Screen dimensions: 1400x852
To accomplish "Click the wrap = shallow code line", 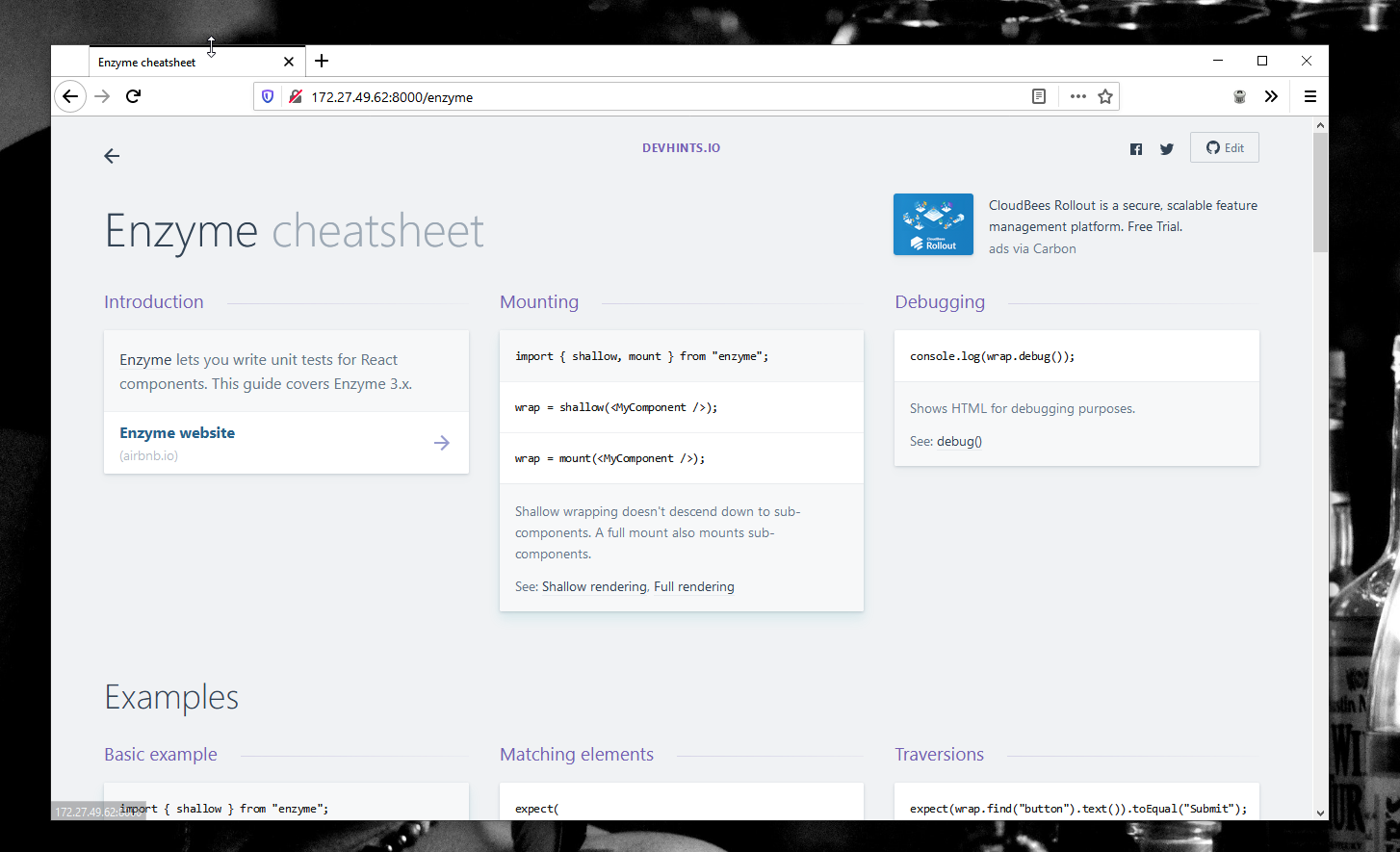I will click(616, 407).
